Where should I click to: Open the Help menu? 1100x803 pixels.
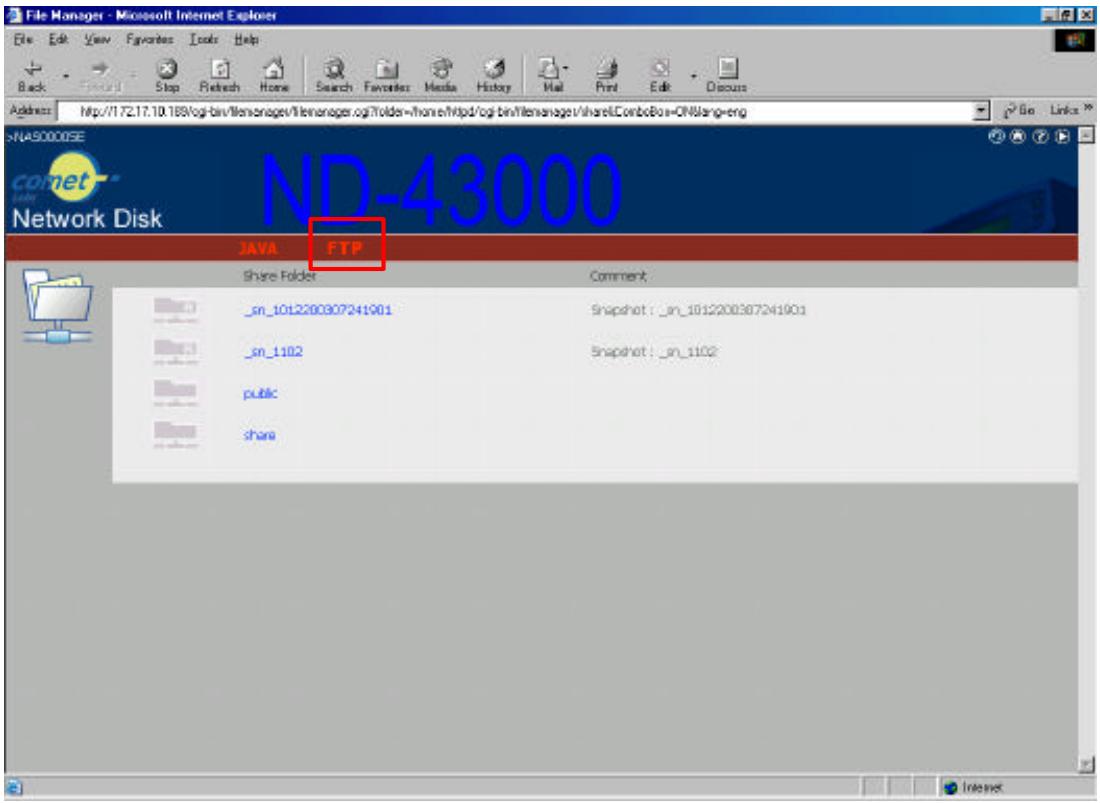click(246, 39)
